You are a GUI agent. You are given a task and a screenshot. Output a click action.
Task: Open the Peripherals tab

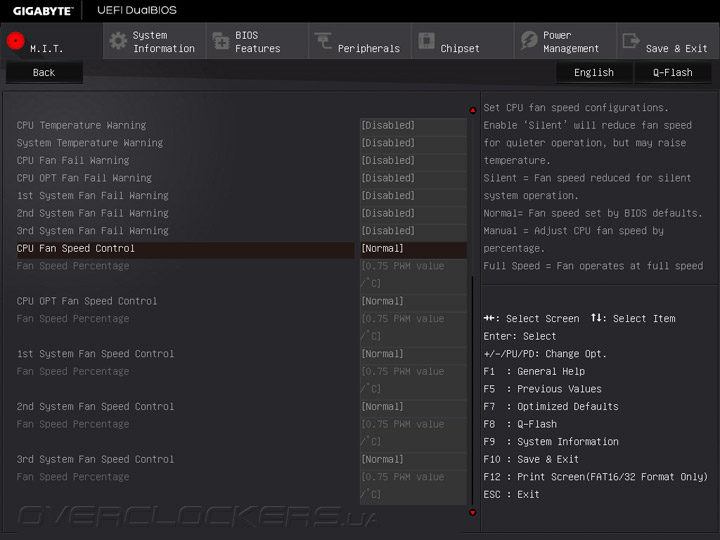(x=360, y=41)
